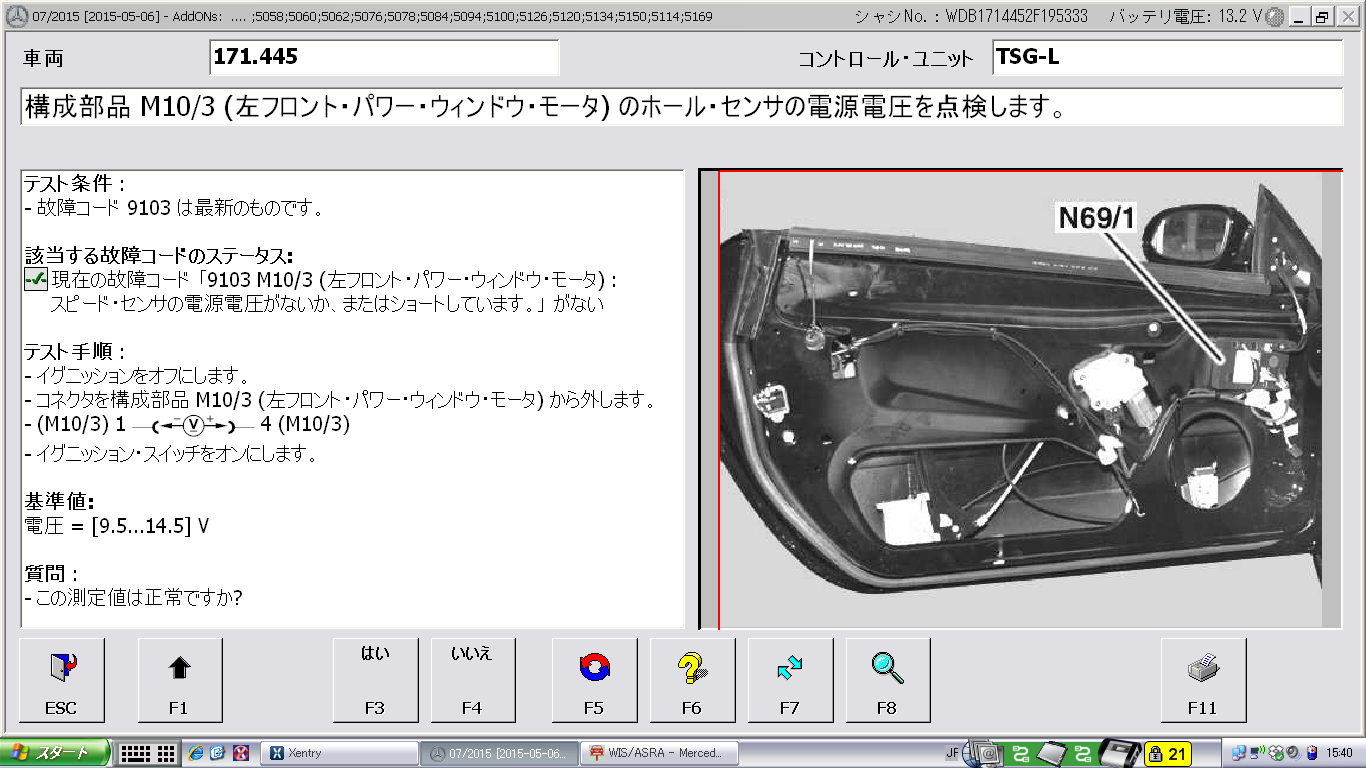
Task: Click the F8 magnifying glass button
Action: tap(887, 680)
